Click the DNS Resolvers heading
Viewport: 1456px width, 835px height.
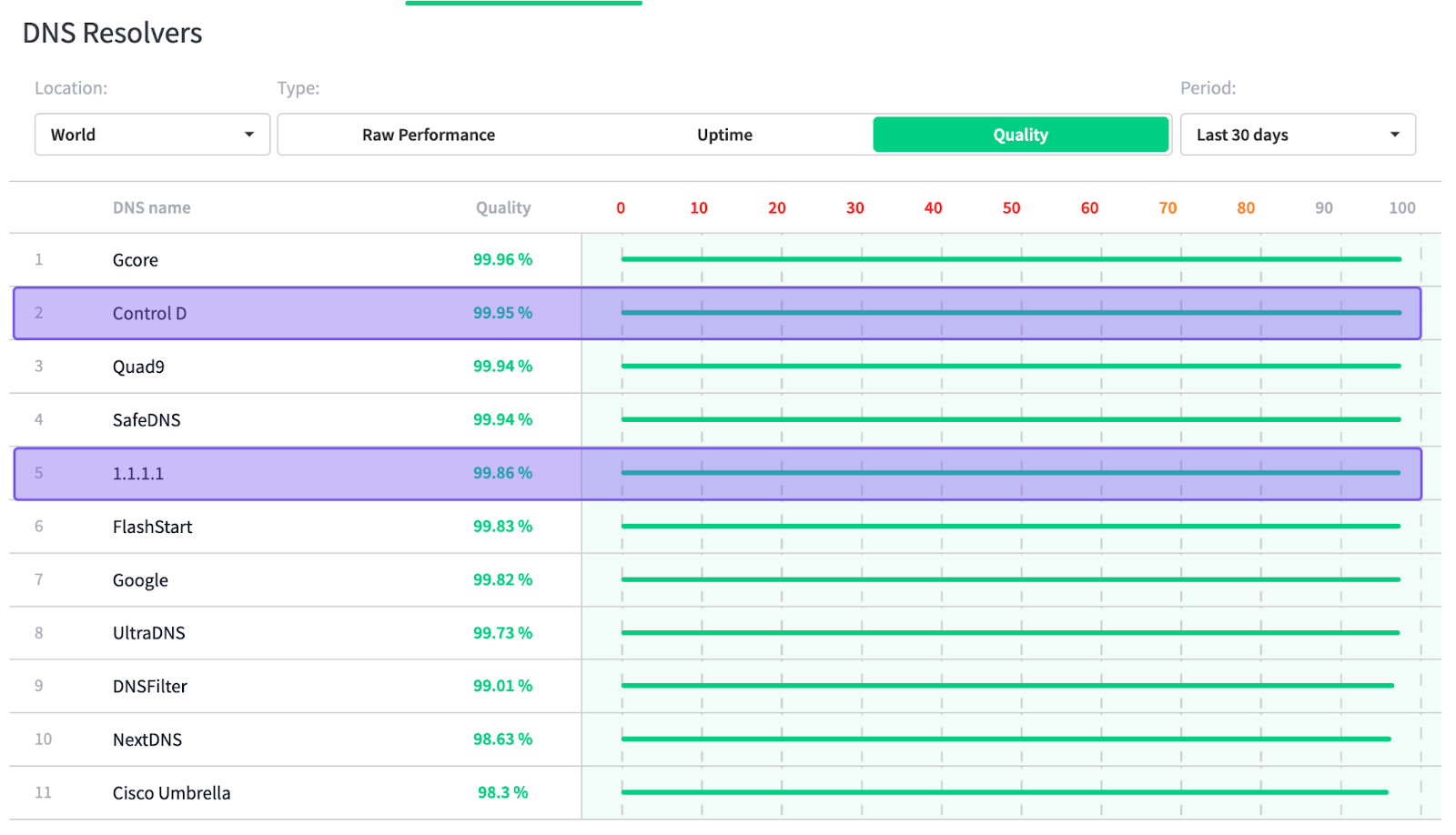tap(112, 33)
